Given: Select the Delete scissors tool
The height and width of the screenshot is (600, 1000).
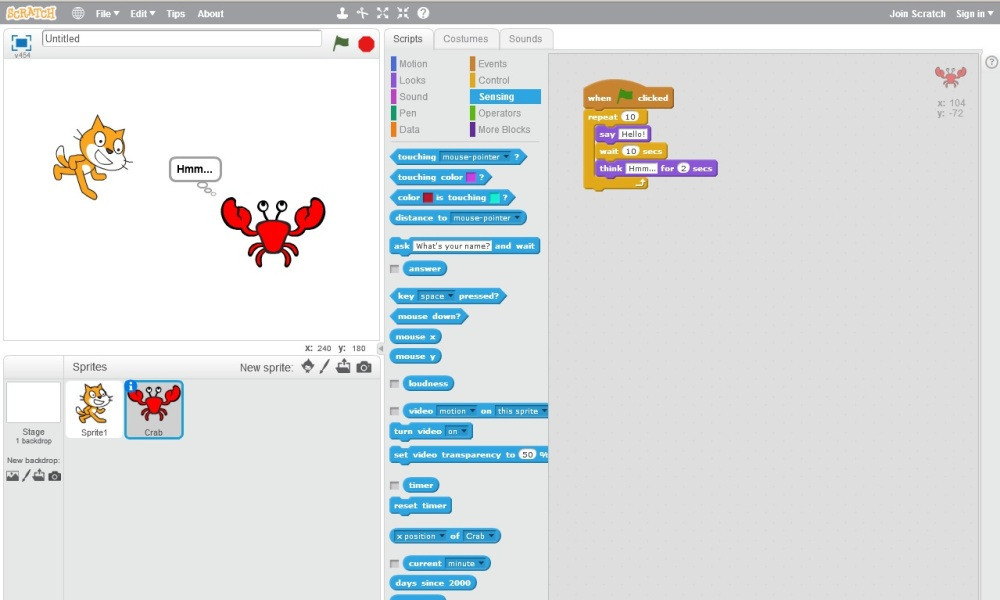Looking at the screenshot, I should coord(362,13).
